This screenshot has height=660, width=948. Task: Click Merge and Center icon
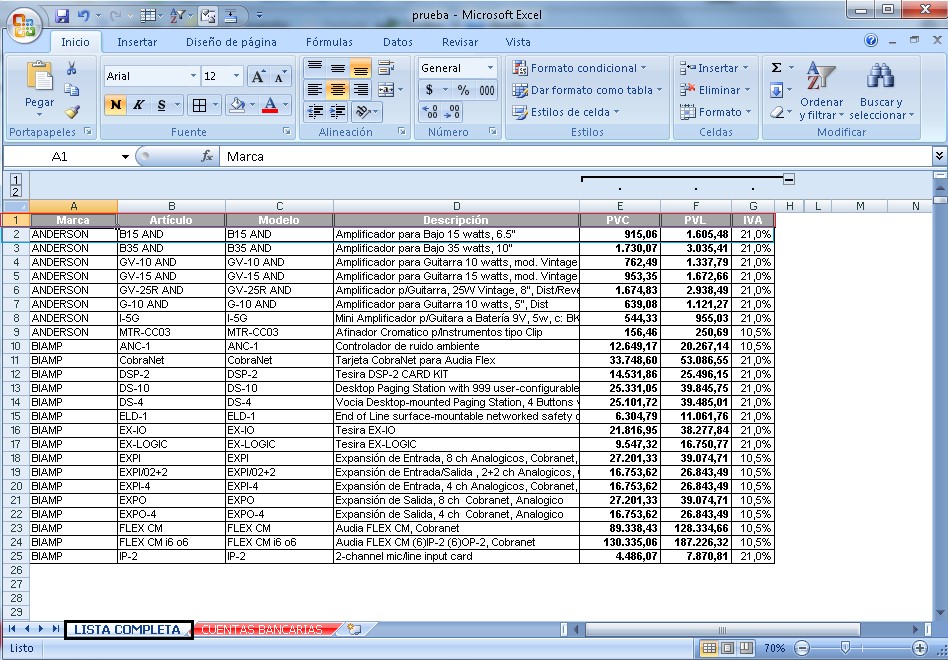pyautogui.click(x=386, y=90)
